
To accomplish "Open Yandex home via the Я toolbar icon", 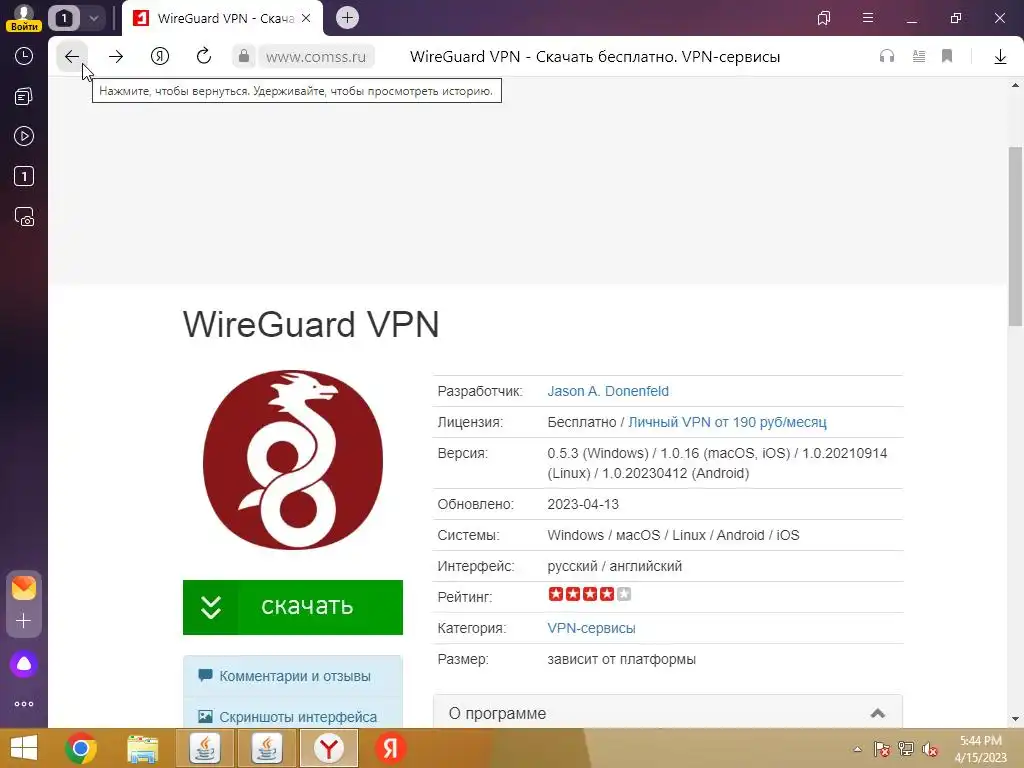I will [160, 57].
